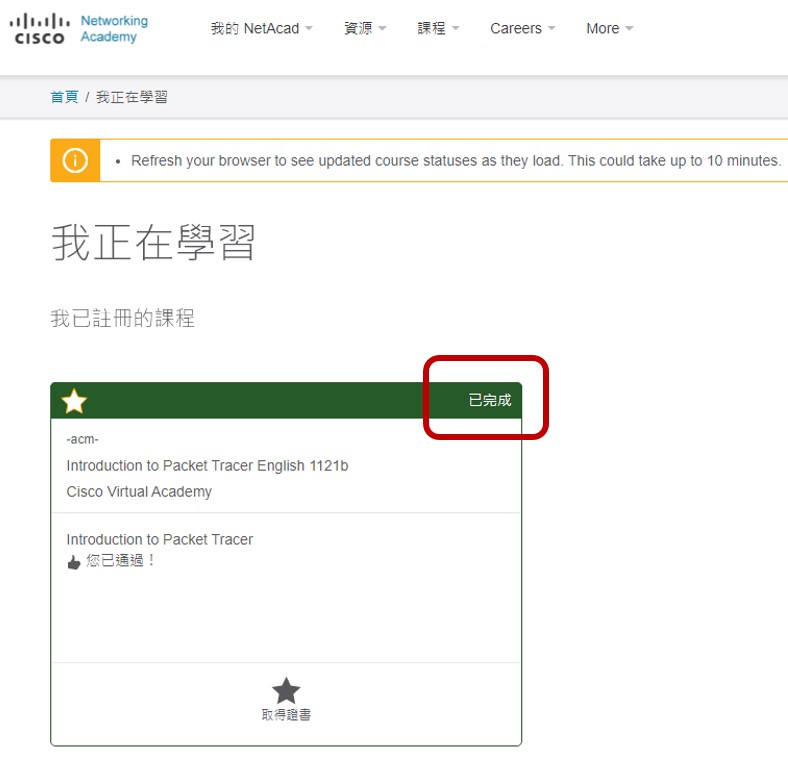Image resolution: width=788 pixels, height=758 pixels.
Task: Click the 您已通過！ text
Action: coord(120,560)
